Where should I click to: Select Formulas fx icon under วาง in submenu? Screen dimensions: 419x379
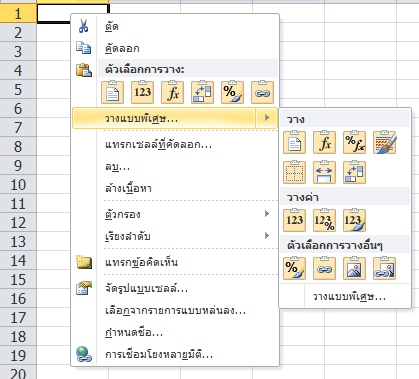(x=324, y=142)
